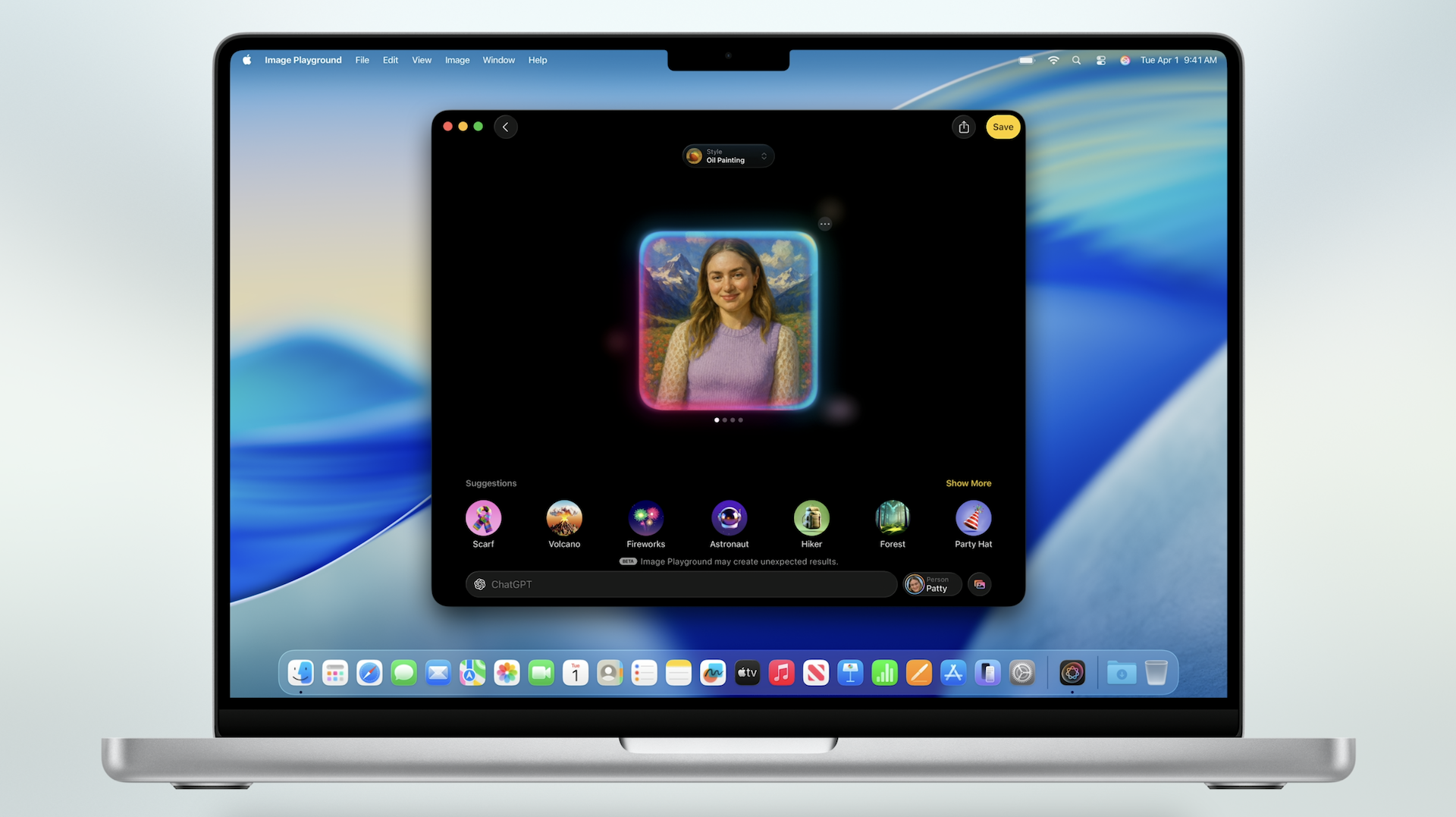Pick the Hiker suggestion
Screen dimensions: 1456x817
click(x=811, y=519)
